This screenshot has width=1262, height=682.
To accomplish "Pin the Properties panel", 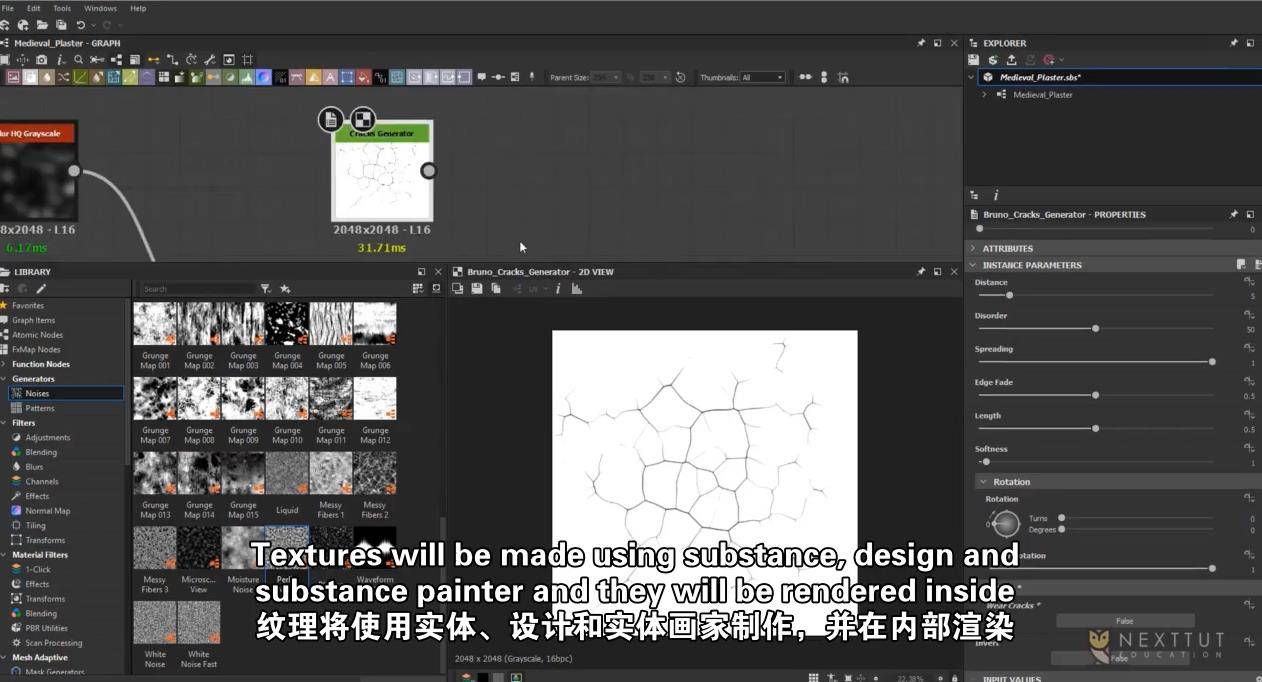I will coord(1234,214).
